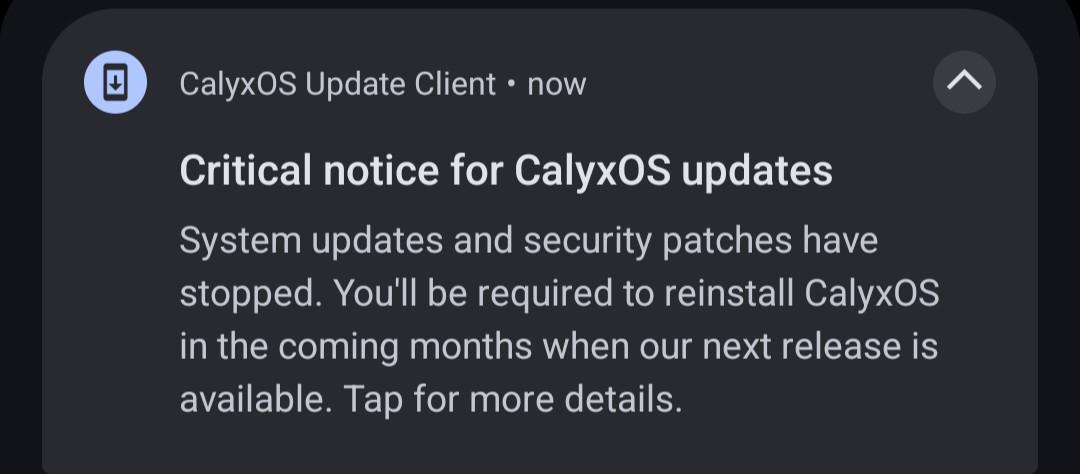Viewport: 1080px width, 474px height.
Task: Tap the line starting "stopped. You'll be required"
Action: pyautogui.click(x=559, y=294)
